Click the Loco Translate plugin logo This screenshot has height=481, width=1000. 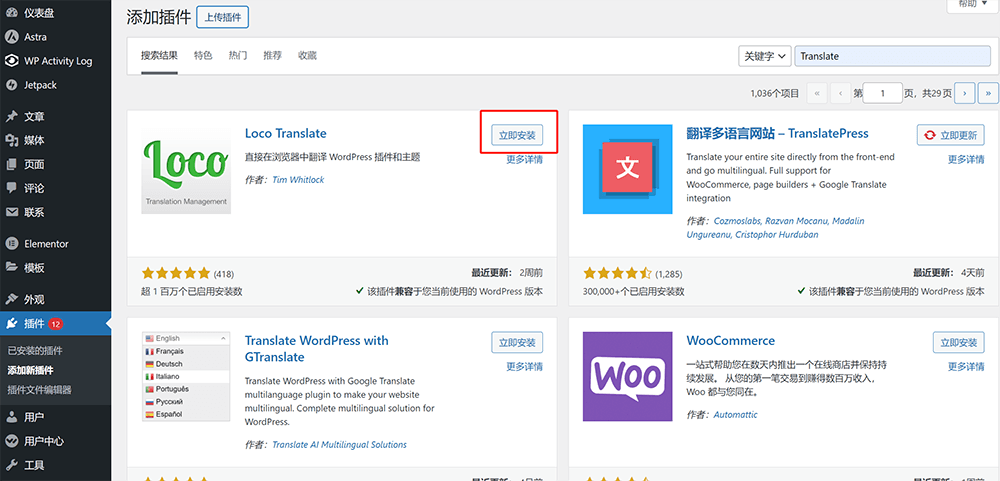[x=186, y=169]
